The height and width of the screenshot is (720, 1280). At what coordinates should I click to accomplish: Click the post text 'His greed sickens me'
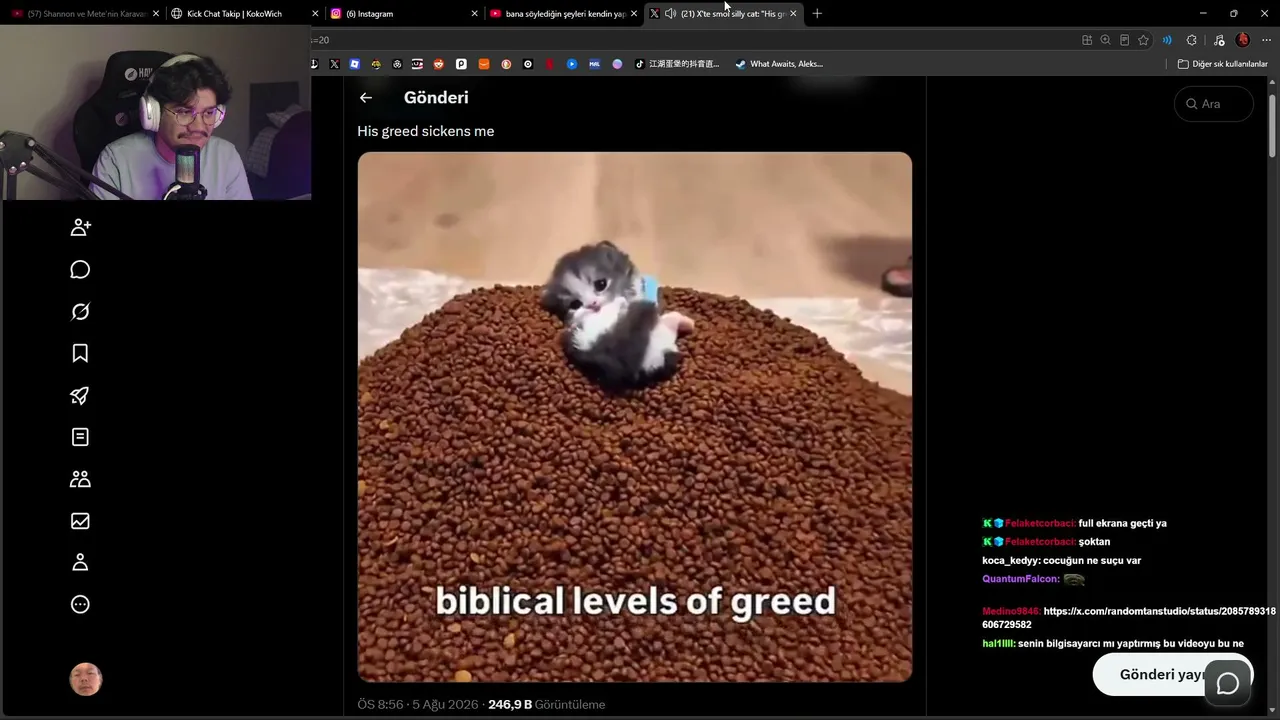(426, 131)
